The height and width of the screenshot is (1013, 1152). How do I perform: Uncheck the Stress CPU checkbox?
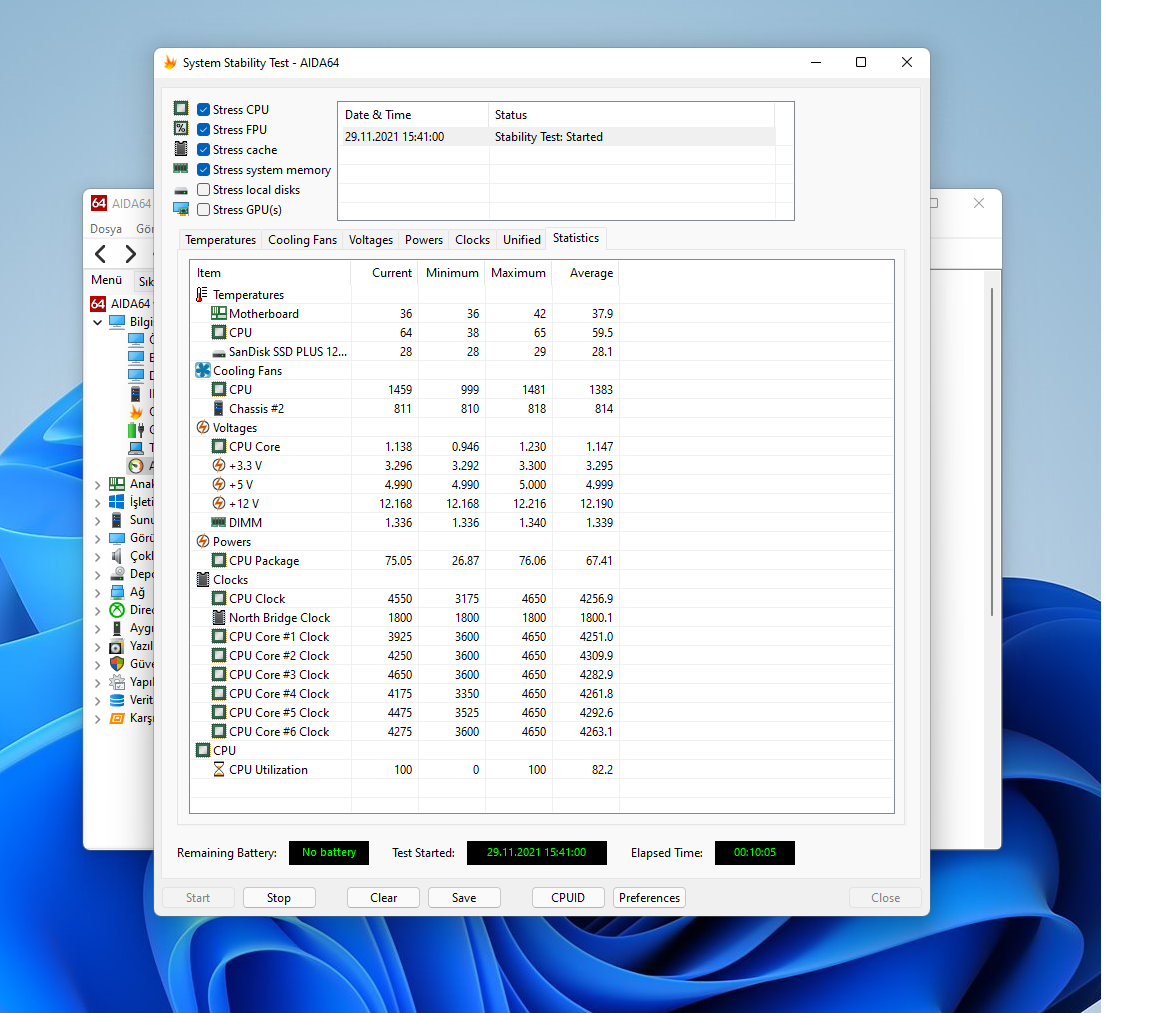pyautogui.click(x=204, y=110)
